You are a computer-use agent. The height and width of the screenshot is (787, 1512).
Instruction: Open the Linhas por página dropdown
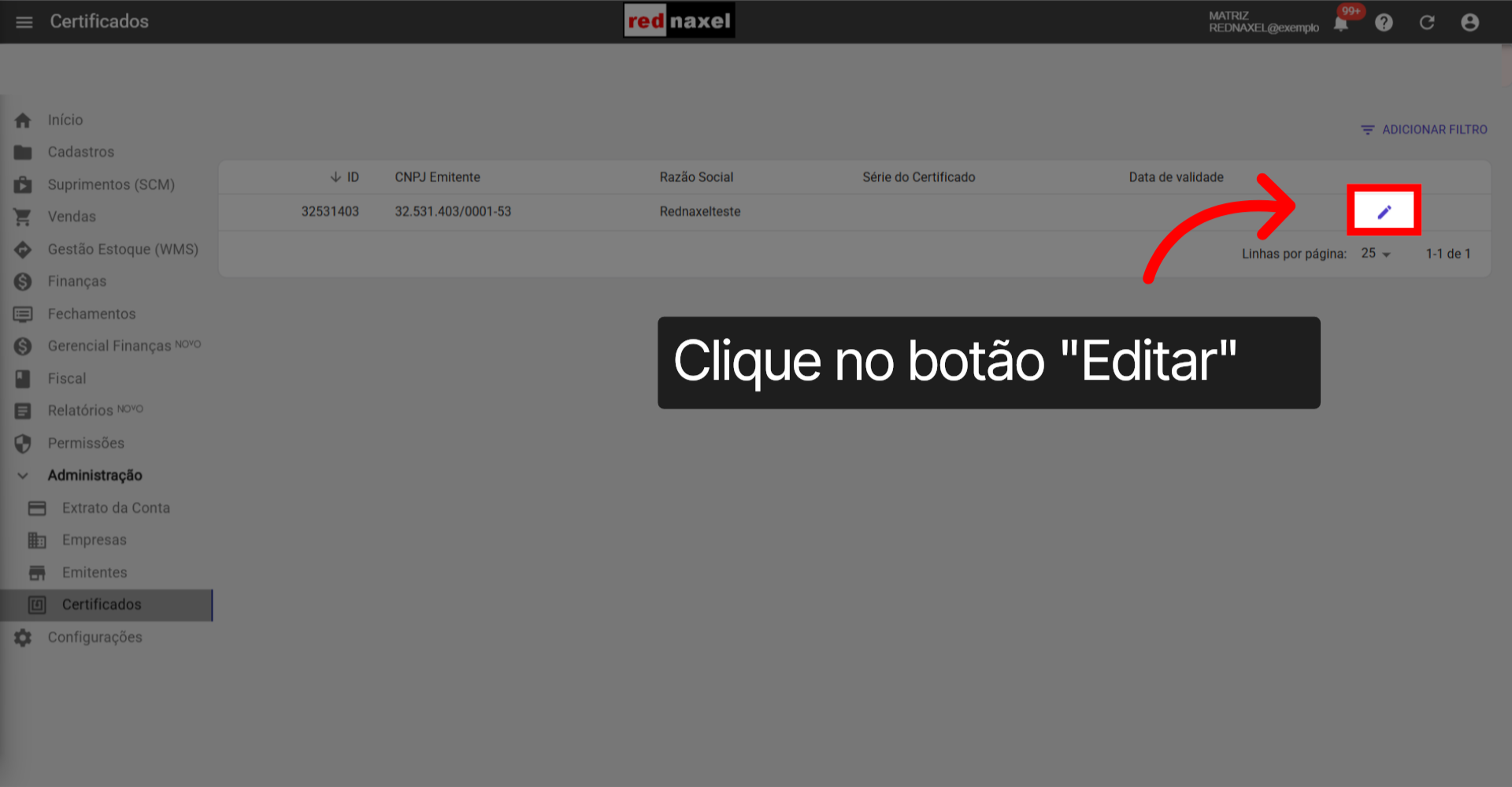pyautogui.click(x=1374, y=254)
